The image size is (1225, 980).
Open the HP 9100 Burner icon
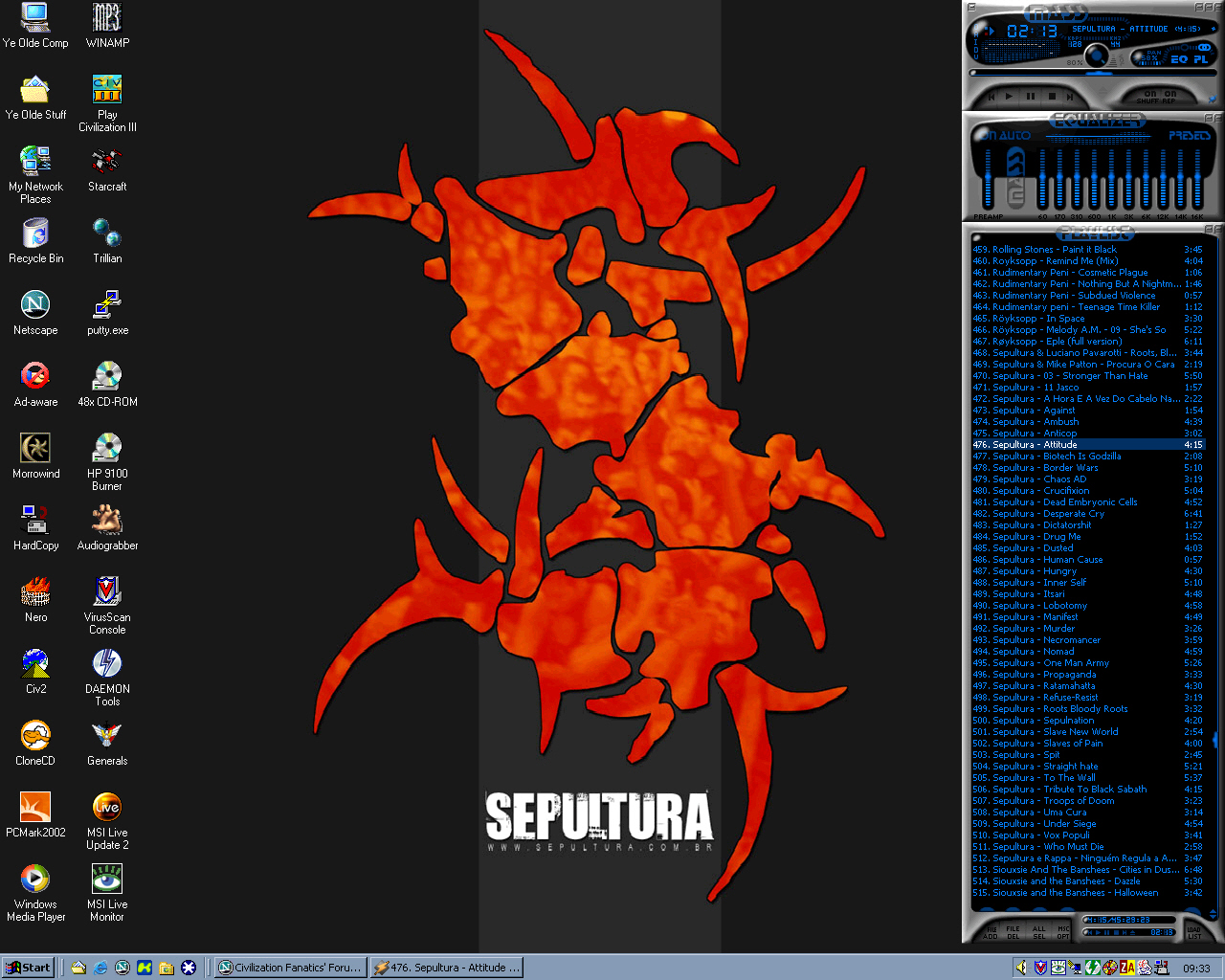pos(107,461)
